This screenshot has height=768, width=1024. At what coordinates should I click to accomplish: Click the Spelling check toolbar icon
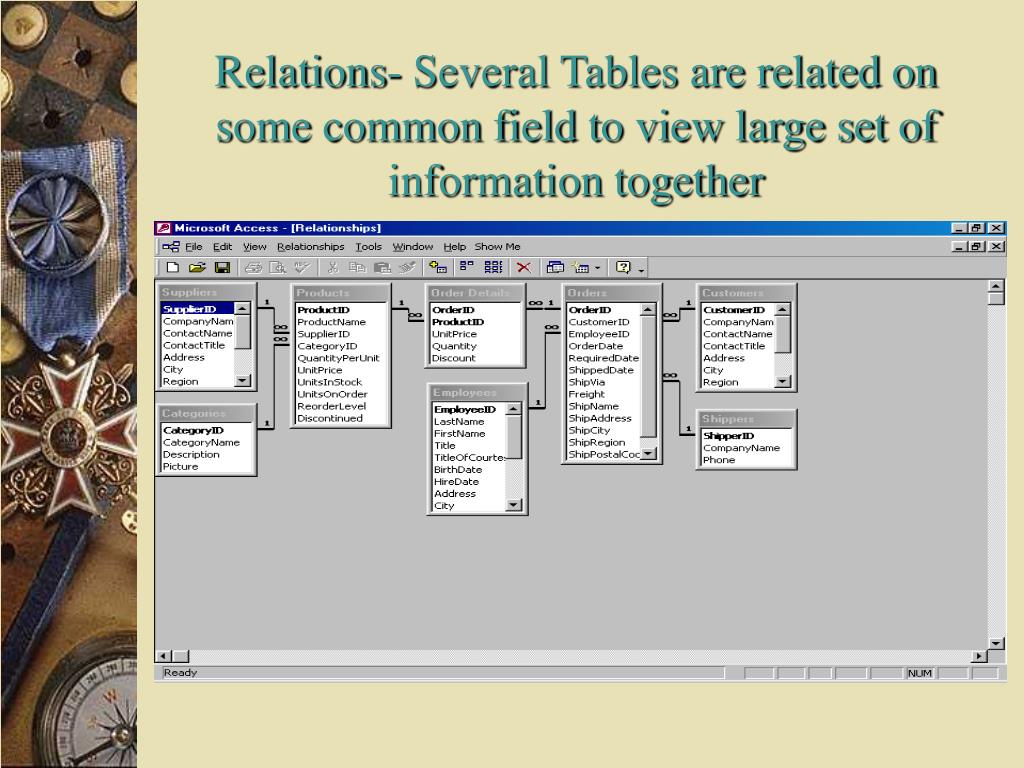tap(302, 267)
